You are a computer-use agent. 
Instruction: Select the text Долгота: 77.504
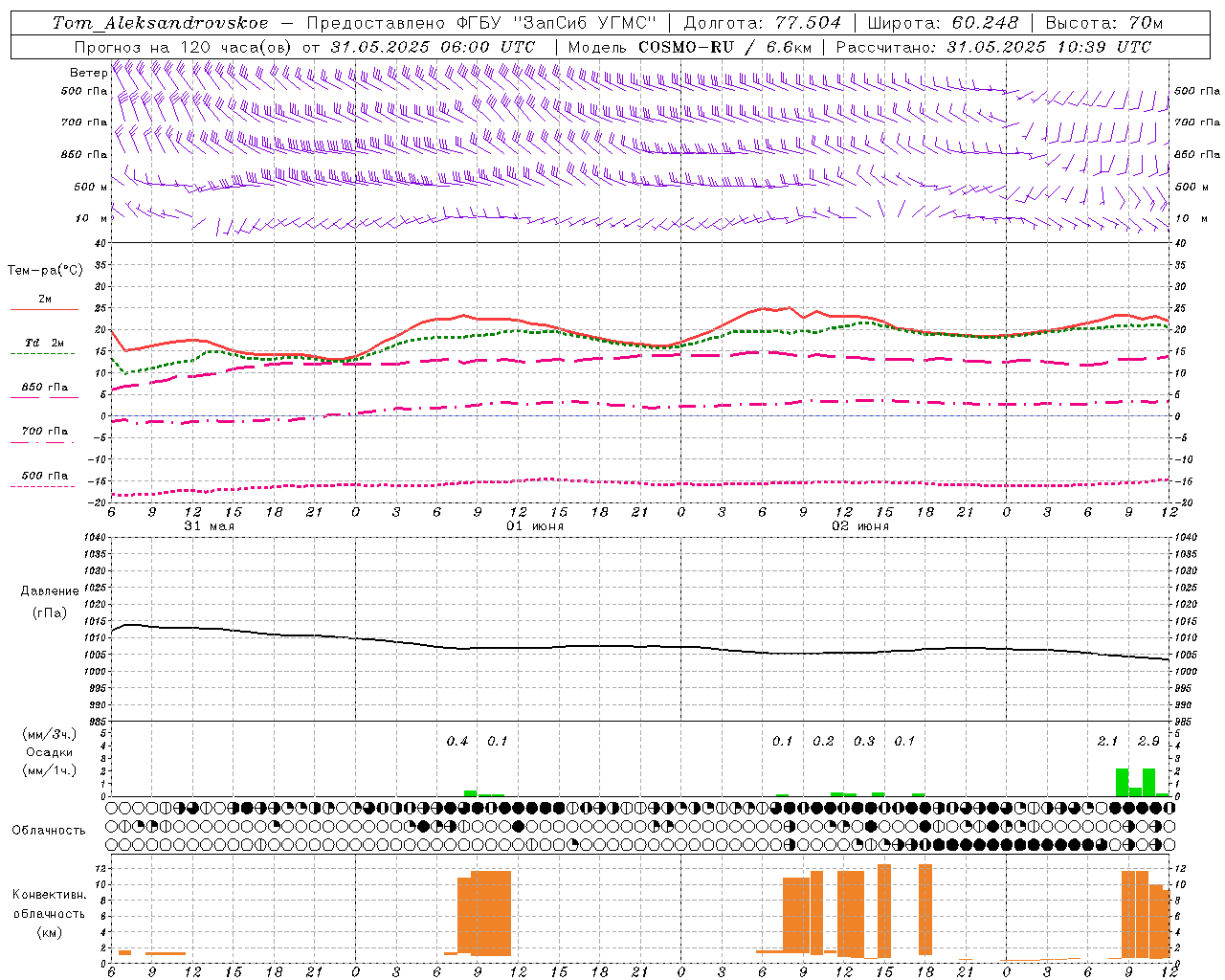[x=763, y=23]
